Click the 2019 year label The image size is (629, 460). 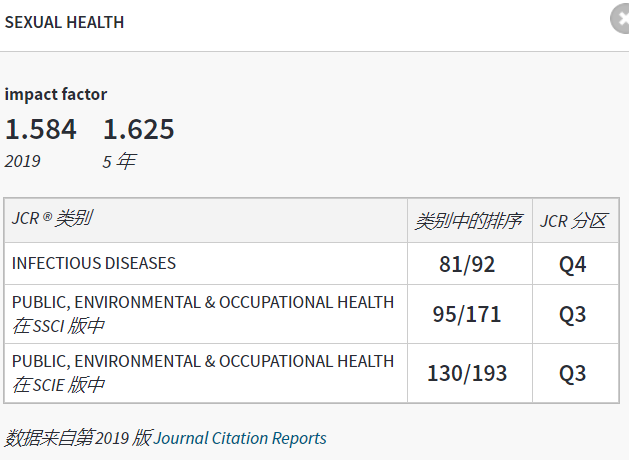(23, 161)
